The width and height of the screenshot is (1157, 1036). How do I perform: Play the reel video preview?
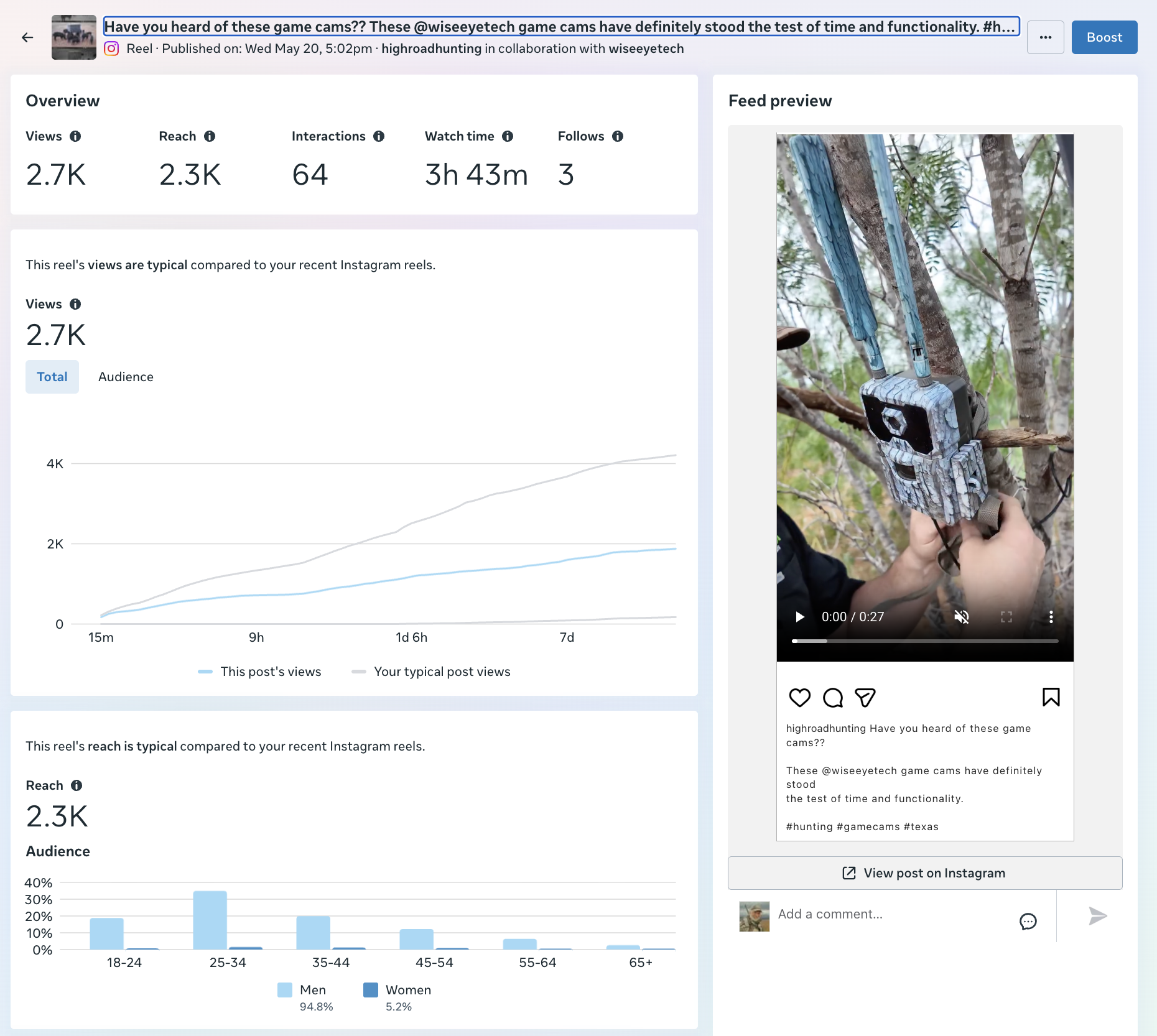(800, 617)
